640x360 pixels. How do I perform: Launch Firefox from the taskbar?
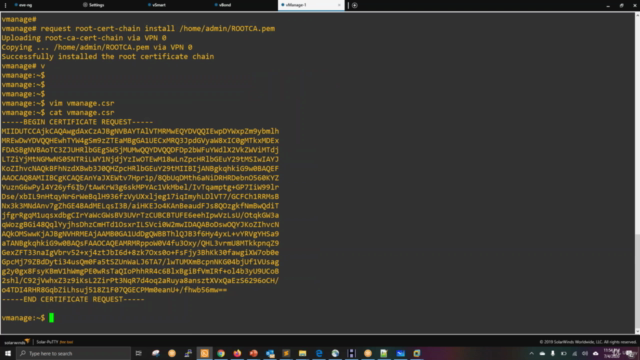coord(237,353)
